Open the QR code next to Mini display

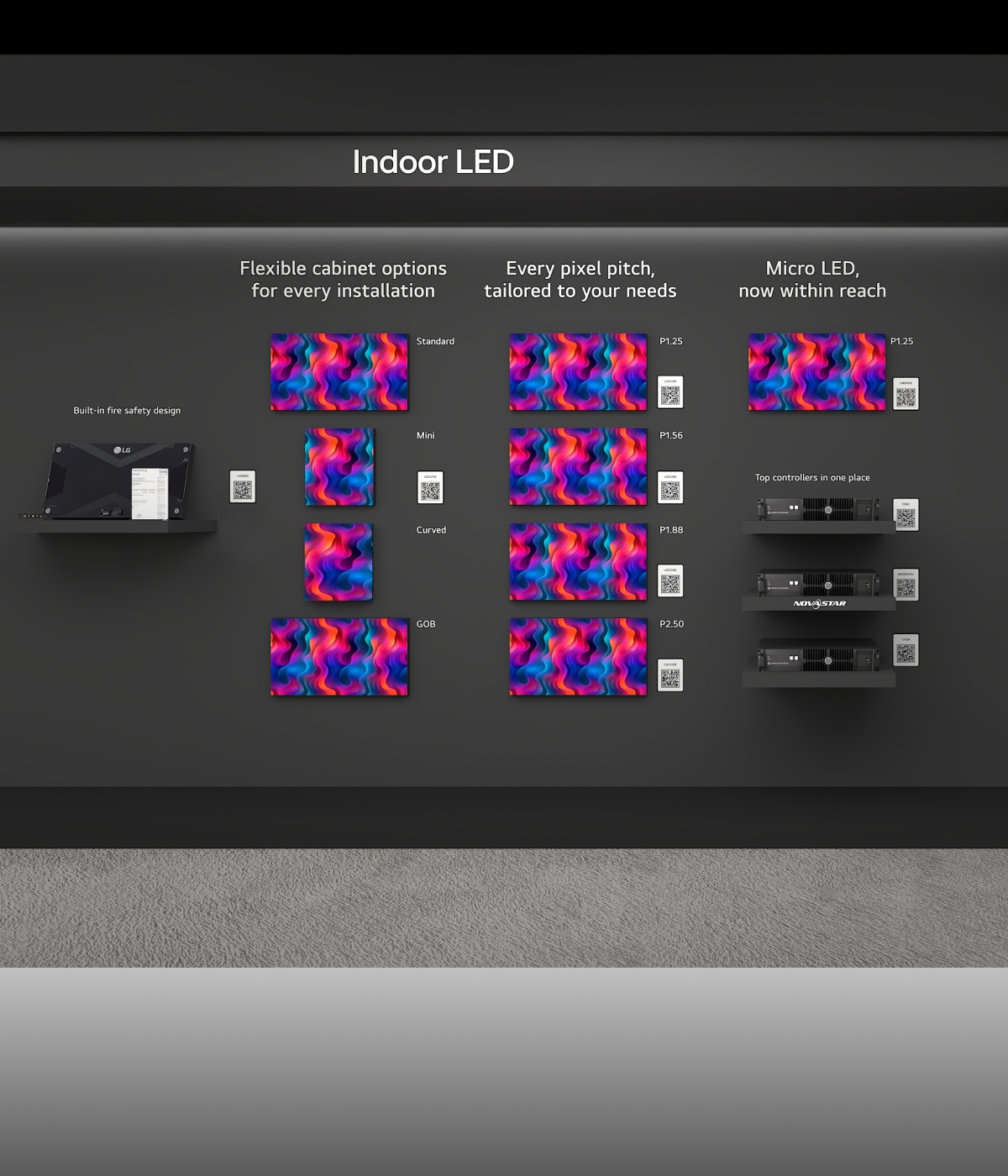pyautogui.click(x=430, y=488)
